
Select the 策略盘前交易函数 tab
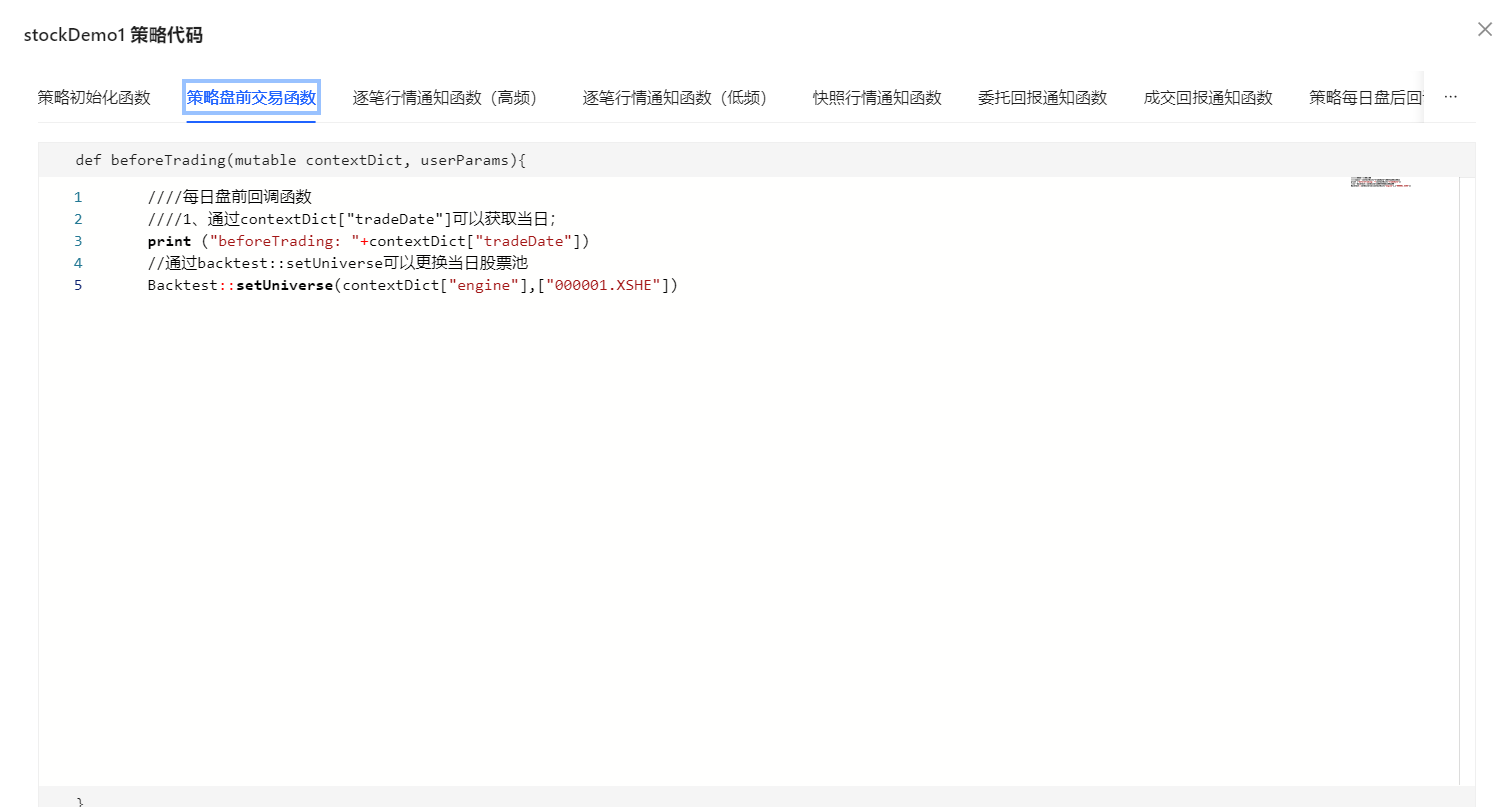[x=251, y=97]
